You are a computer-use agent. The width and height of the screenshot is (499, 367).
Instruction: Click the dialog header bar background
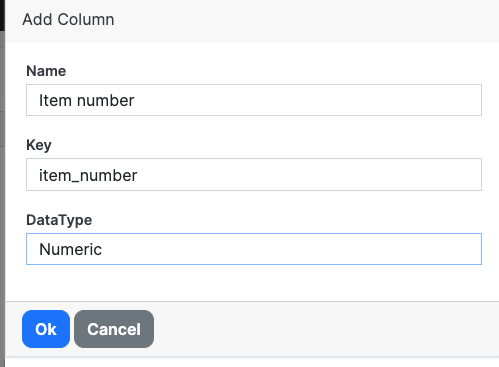[300, 20]
